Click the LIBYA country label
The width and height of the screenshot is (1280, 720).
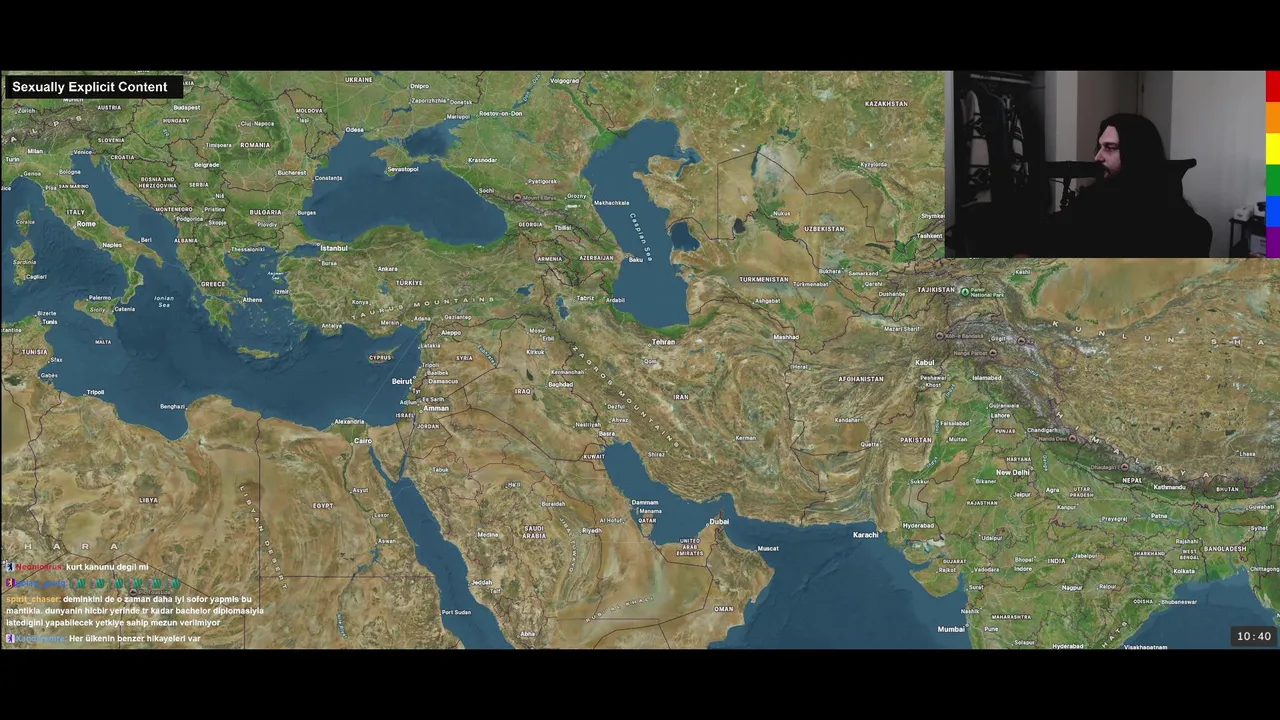(149, 500)
